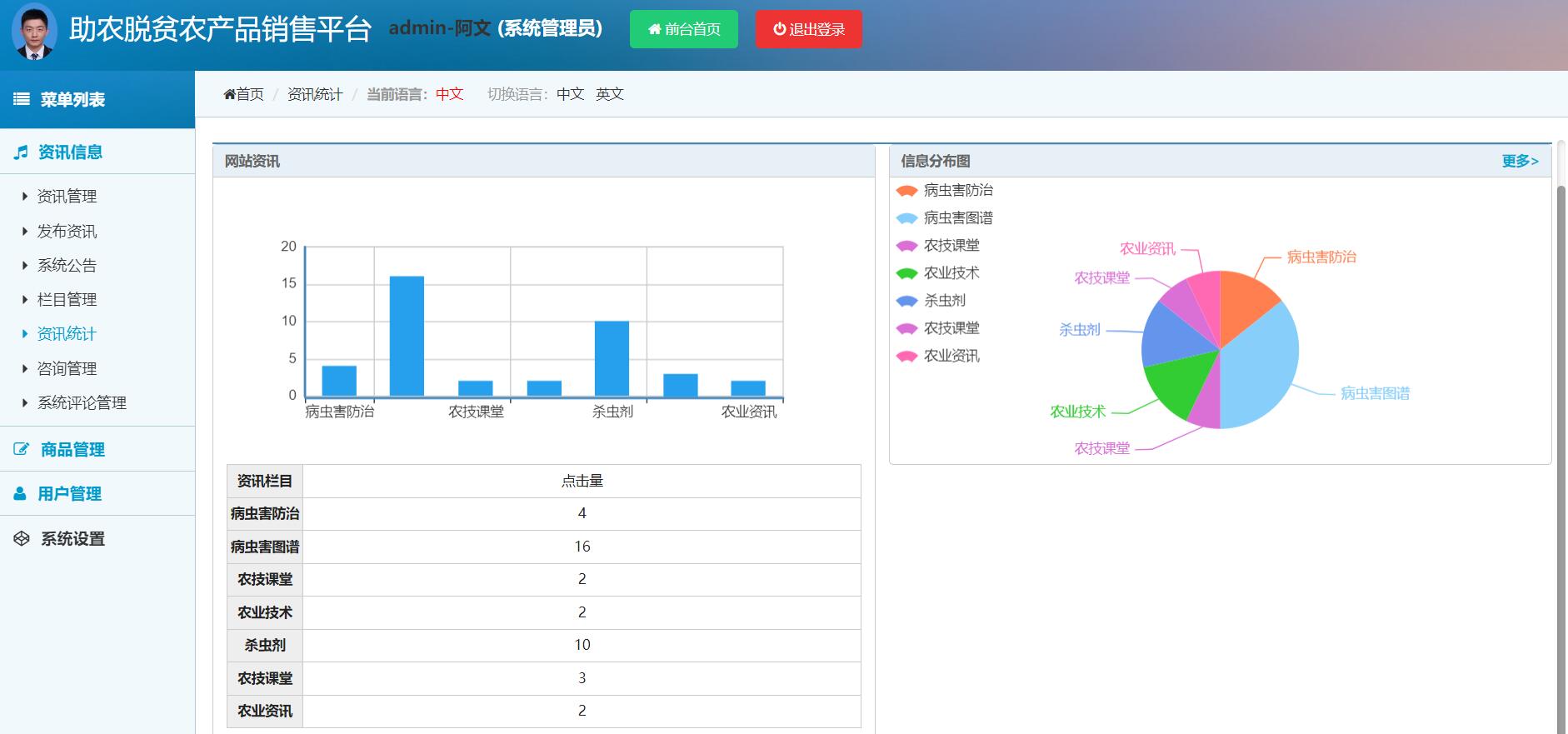Image resolution: width=1568 pixels, height=734 pixels.
Task: Open the 栏目管理 menu item
Action: coord(67,300)
